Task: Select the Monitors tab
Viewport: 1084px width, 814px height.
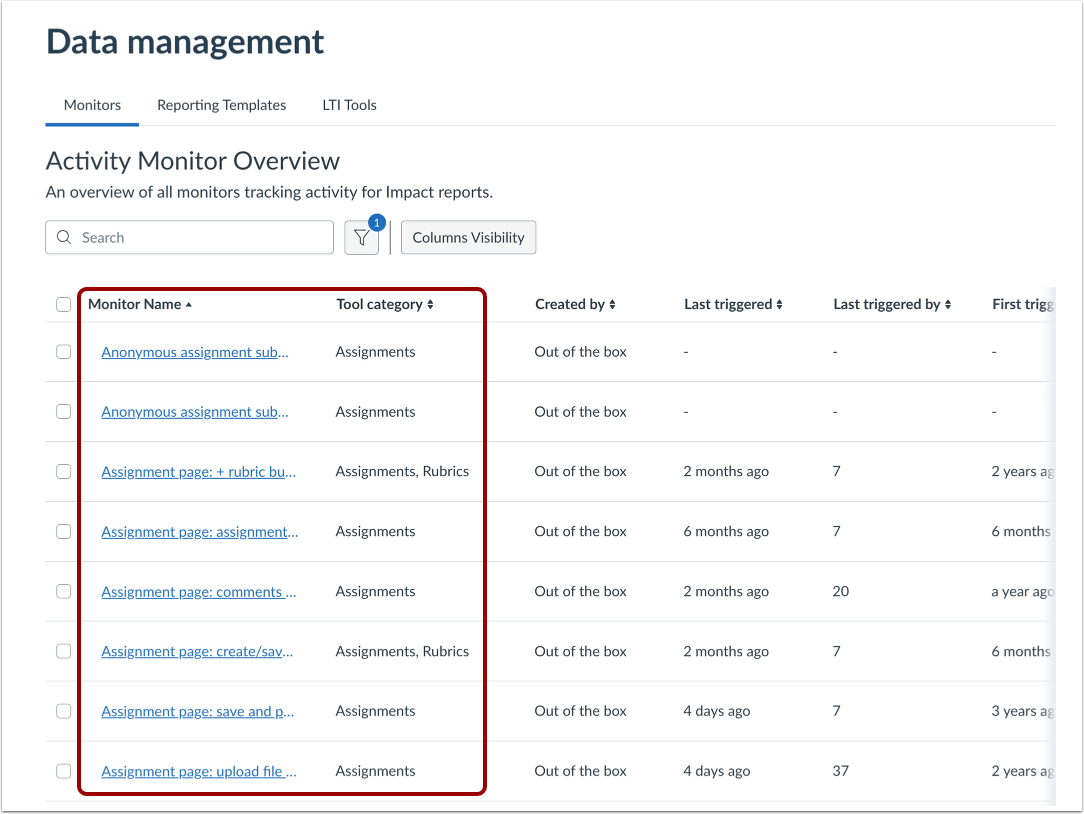Action: [91, 105]
